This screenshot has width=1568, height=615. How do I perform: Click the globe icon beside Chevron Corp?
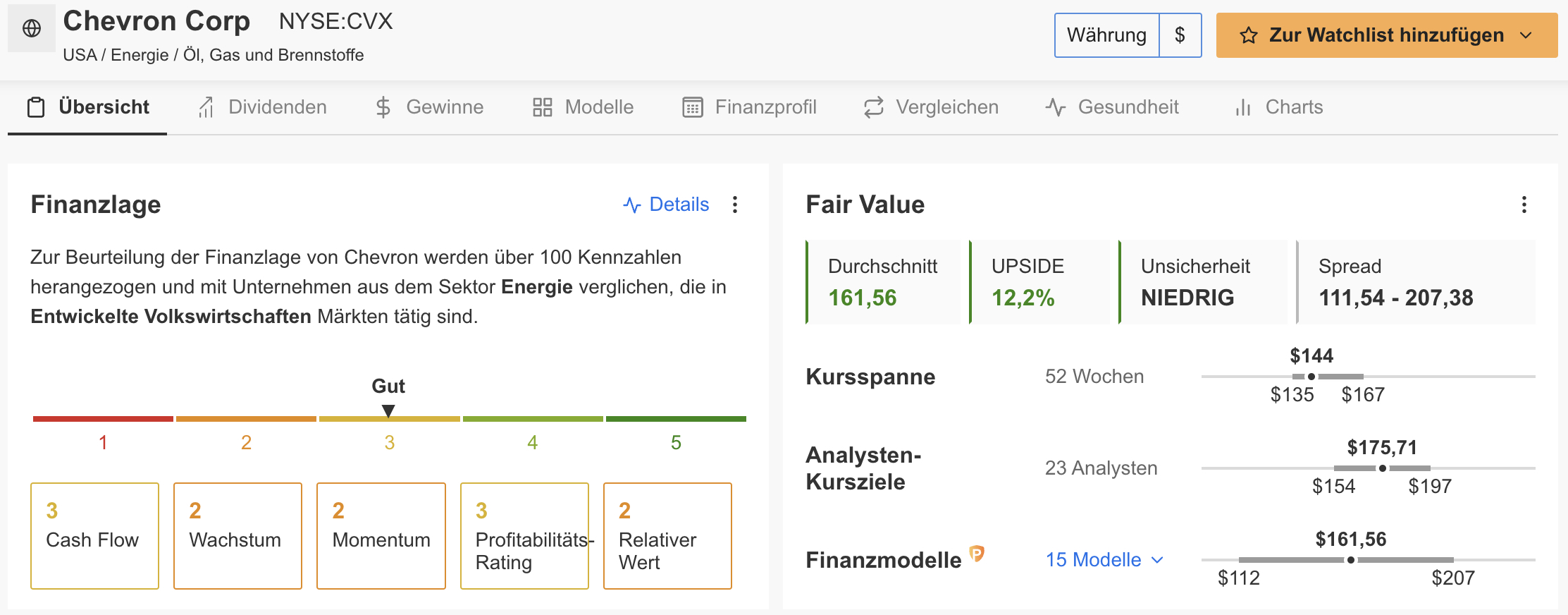pos(32,28)
